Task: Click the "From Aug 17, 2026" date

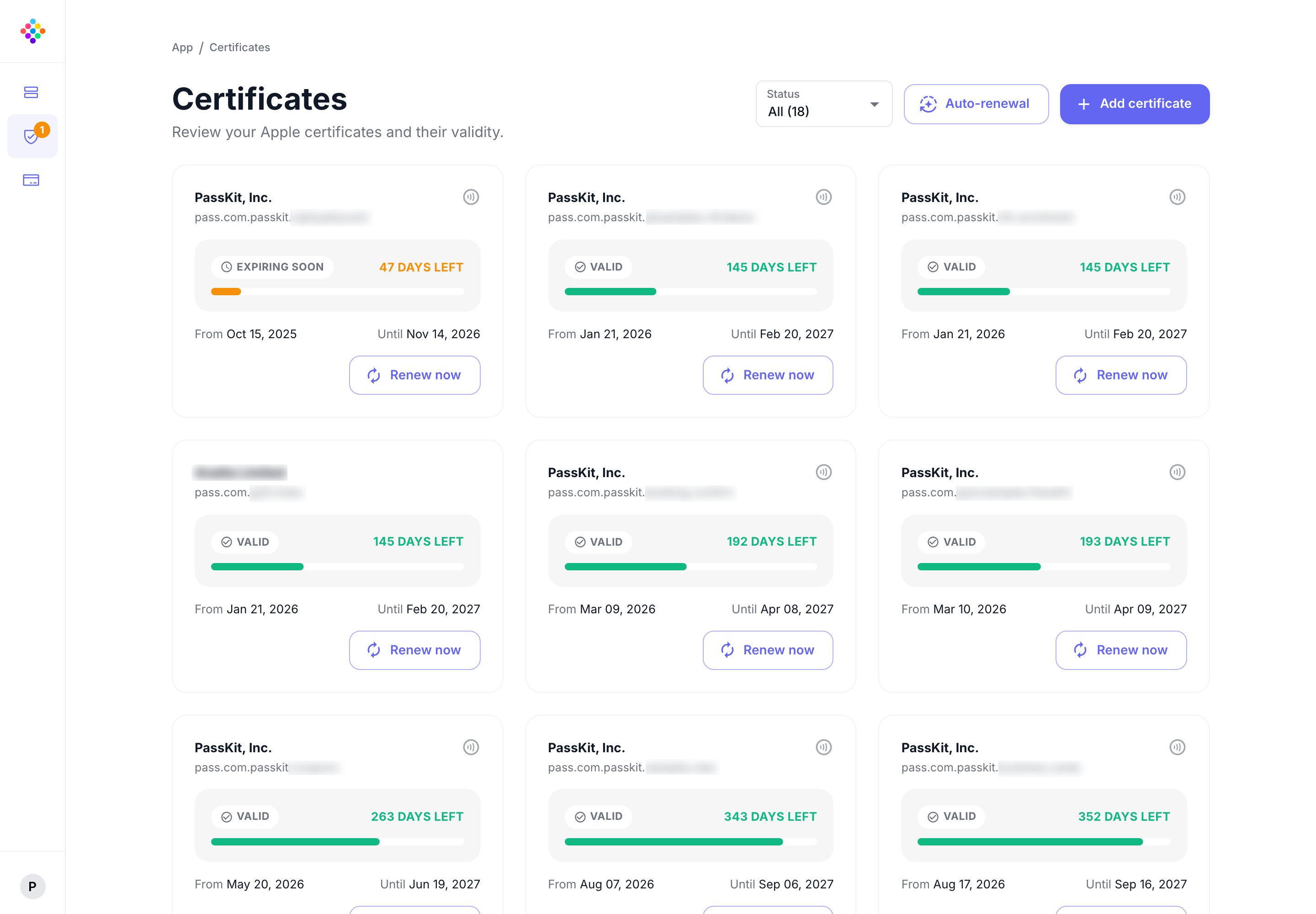Action: pos(953,884)
